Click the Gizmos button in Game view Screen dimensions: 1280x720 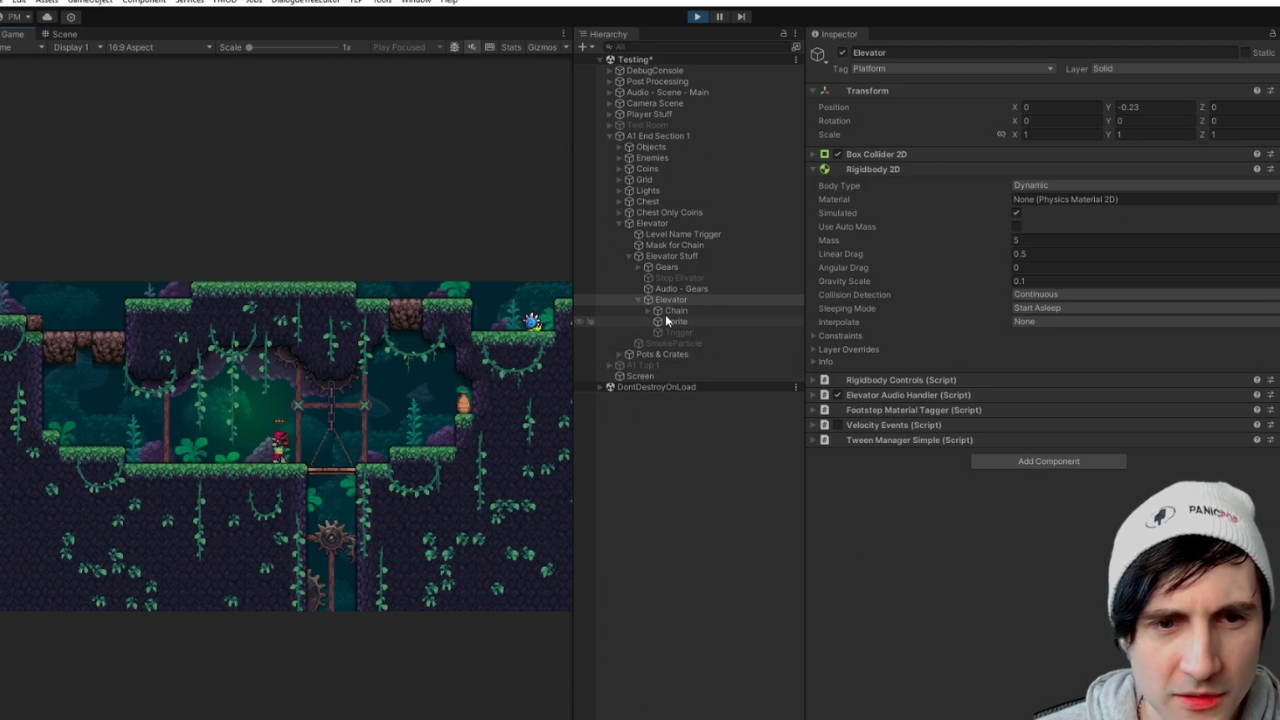click(x=542, y=47)
